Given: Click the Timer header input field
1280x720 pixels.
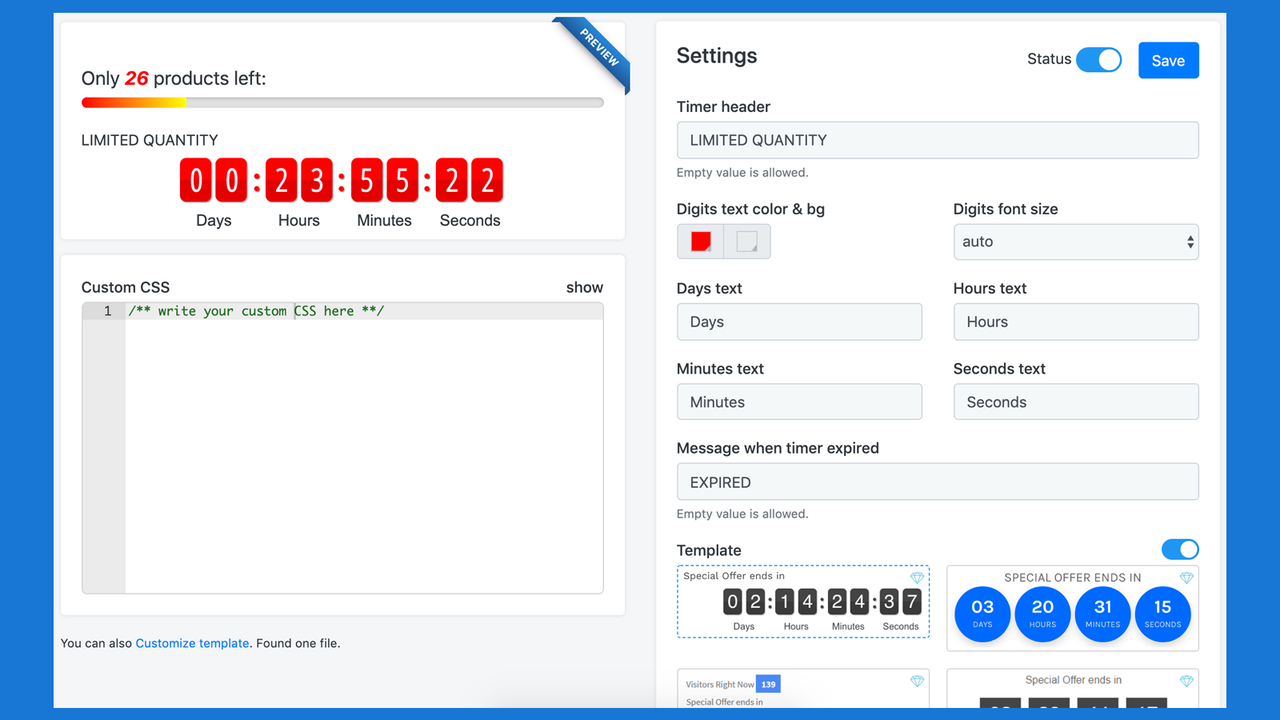Looking at the screenshot, I should [937, 140].
